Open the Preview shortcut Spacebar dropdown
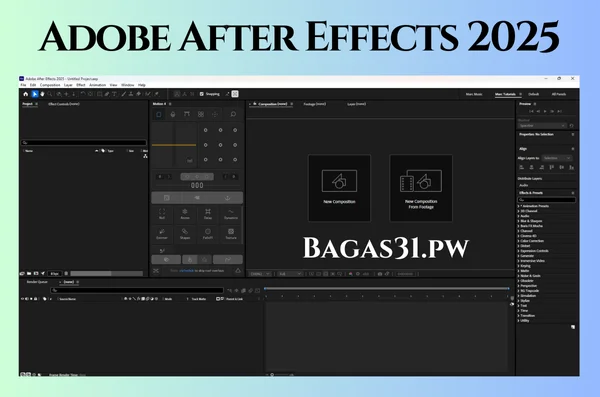600x397 pixels. [542, 126]
